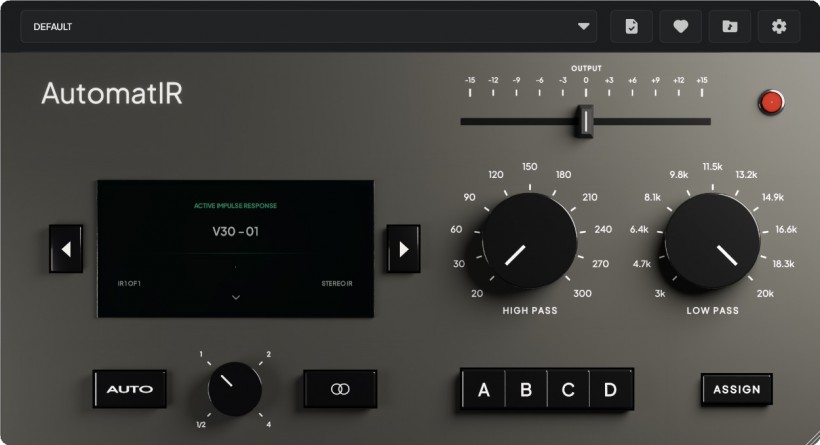
Task: Select next impulse response with right arrow
Action: [403, 249]
